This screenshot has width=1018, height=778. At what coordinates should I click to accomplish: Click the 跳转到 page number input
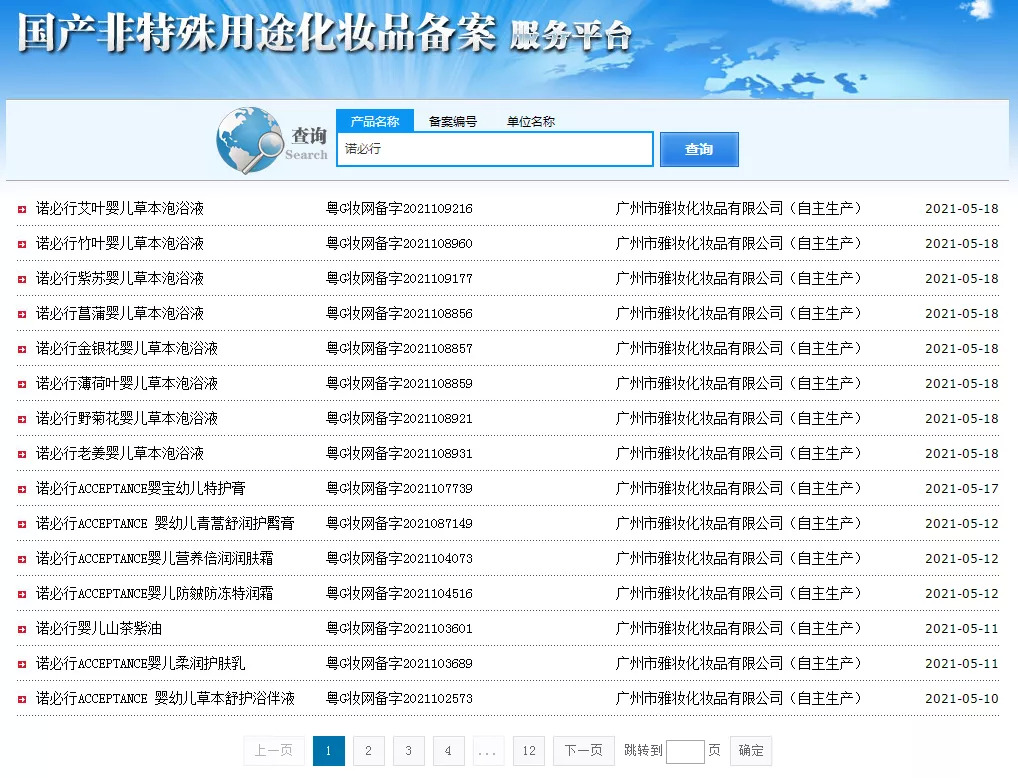(685, 751)
